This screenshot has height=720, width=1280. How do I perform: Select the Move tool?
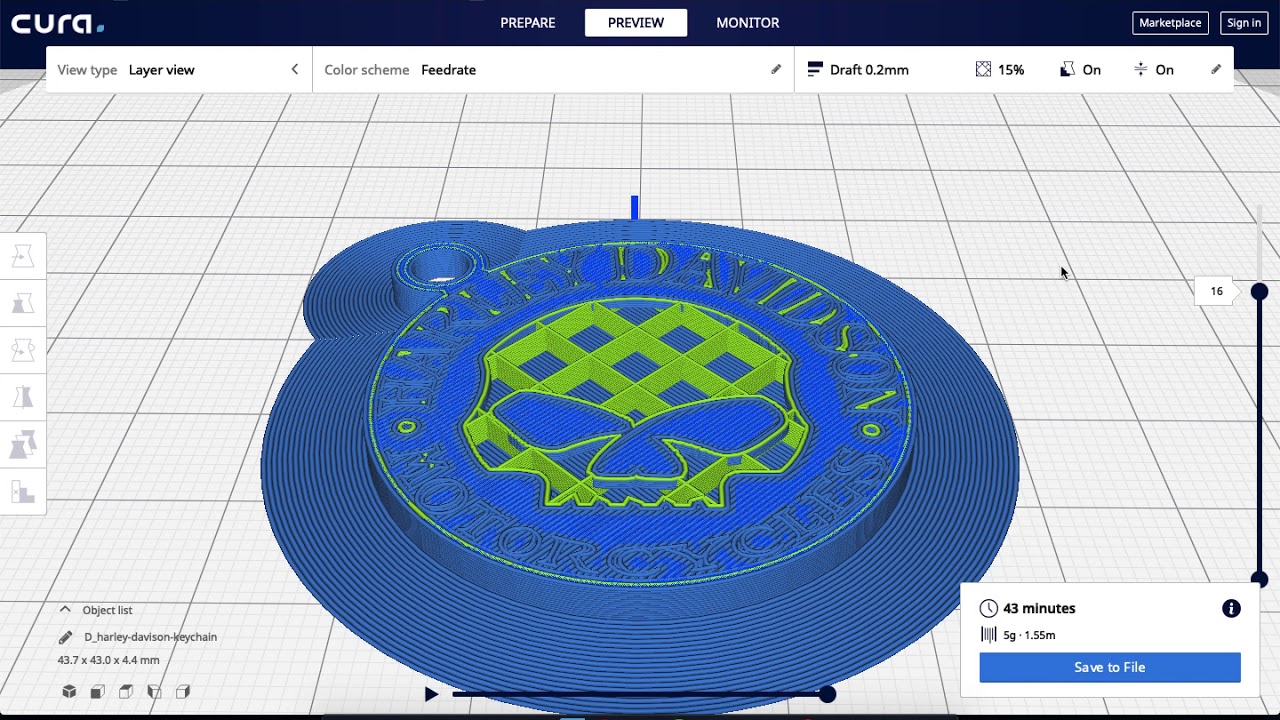pos(22,257)
